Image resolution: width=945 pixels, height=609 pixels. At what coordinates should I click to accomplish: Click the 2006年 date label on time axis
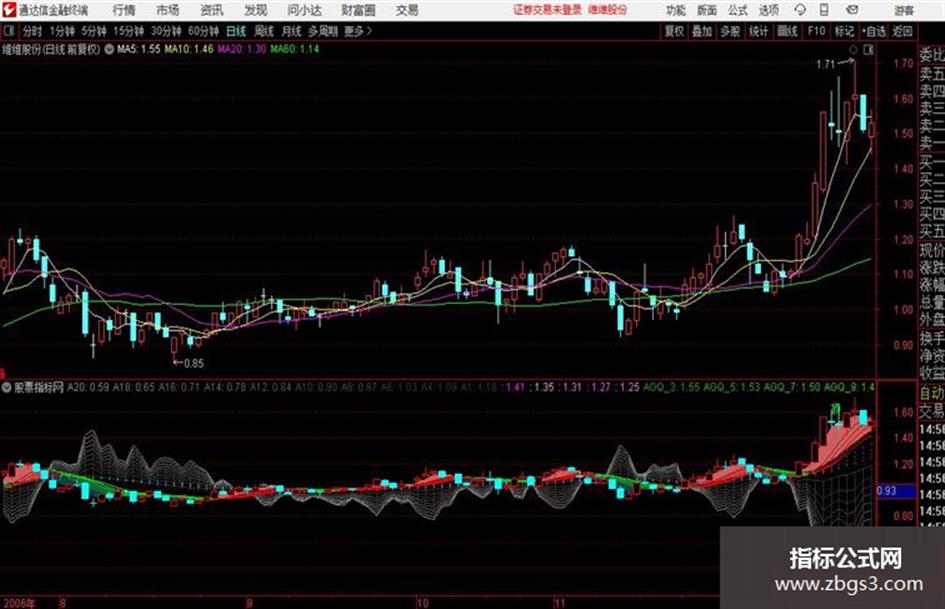point(19,603)
